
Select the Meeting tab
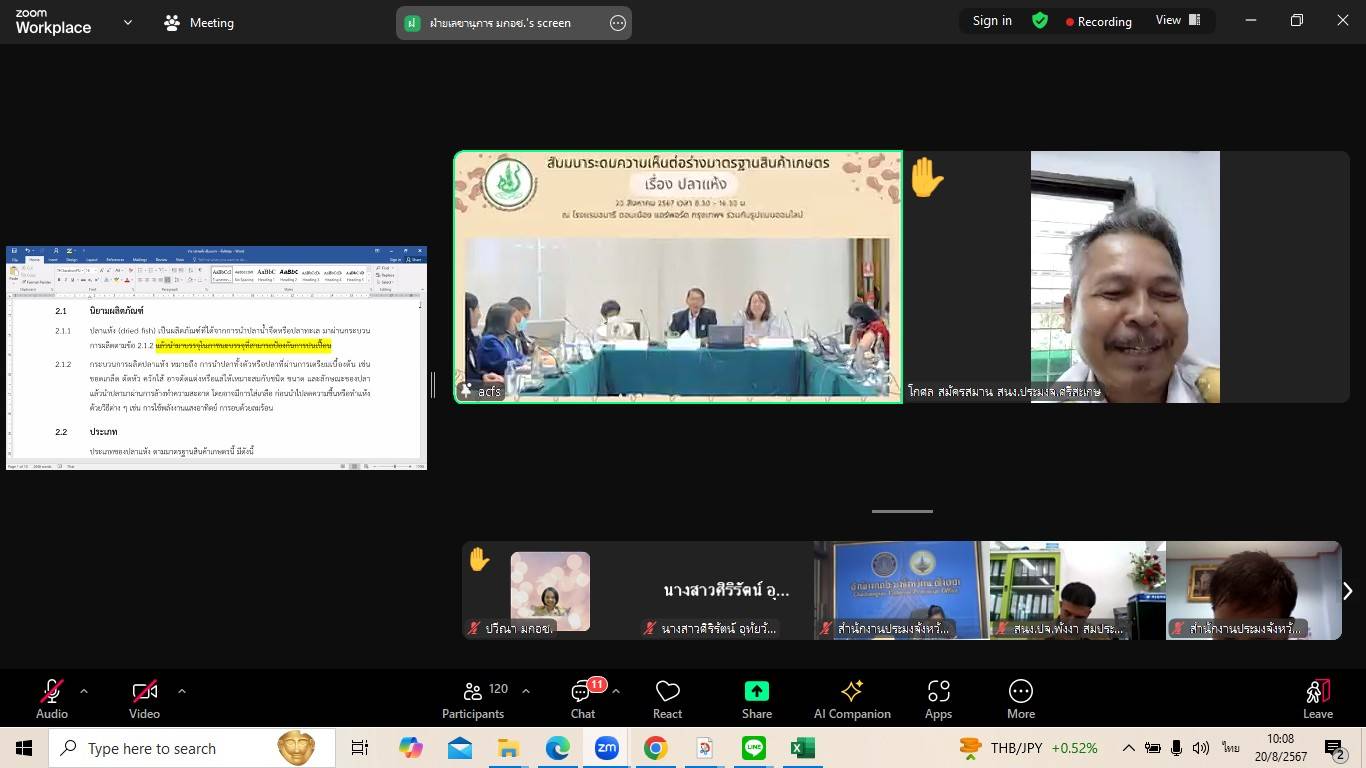[199, 22]
